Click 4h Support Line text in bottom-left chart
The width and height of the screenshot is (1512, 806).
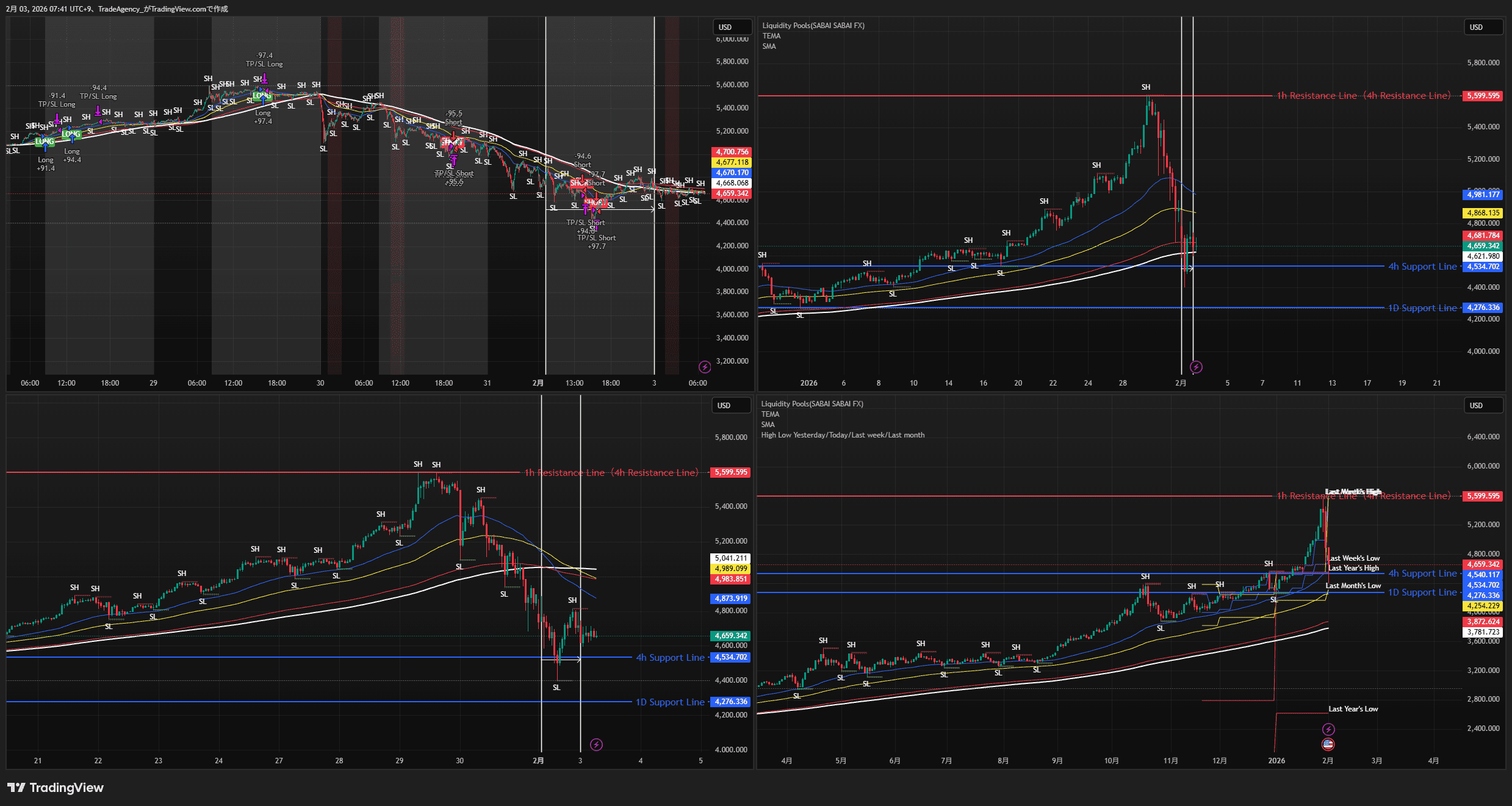(670, 658)
